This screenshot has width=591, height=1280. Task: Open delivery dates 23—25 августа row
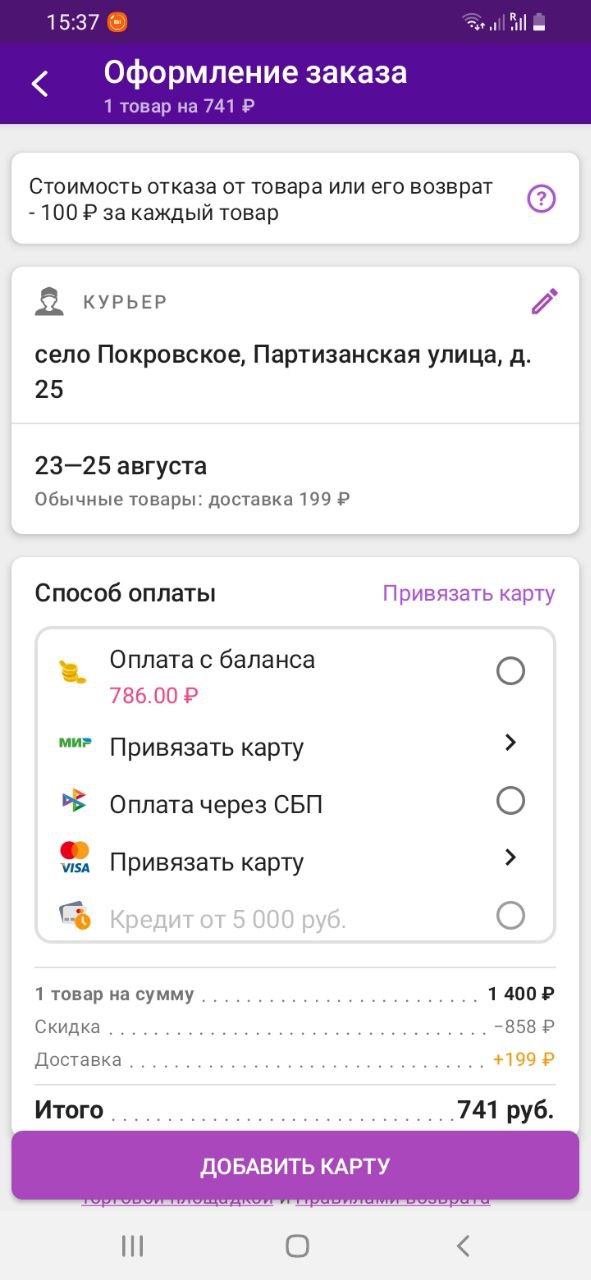295,479
